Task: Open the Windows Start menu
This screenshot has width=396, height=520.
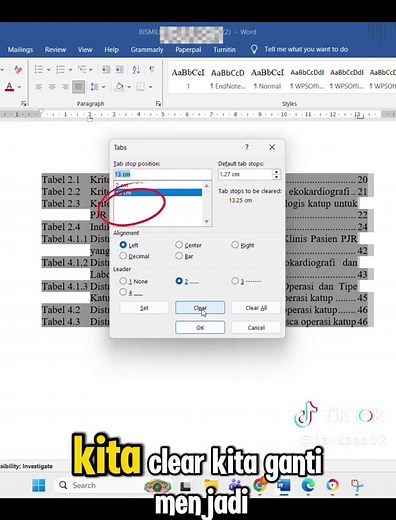Action: pyautogui.click(x=39, y=485)
